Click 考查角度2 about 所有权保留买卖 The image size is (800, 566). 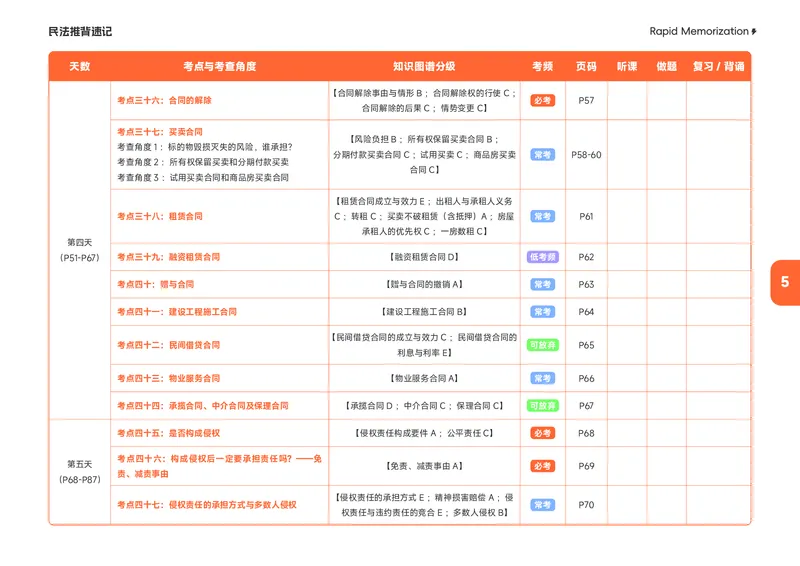[x=203, y=162]
